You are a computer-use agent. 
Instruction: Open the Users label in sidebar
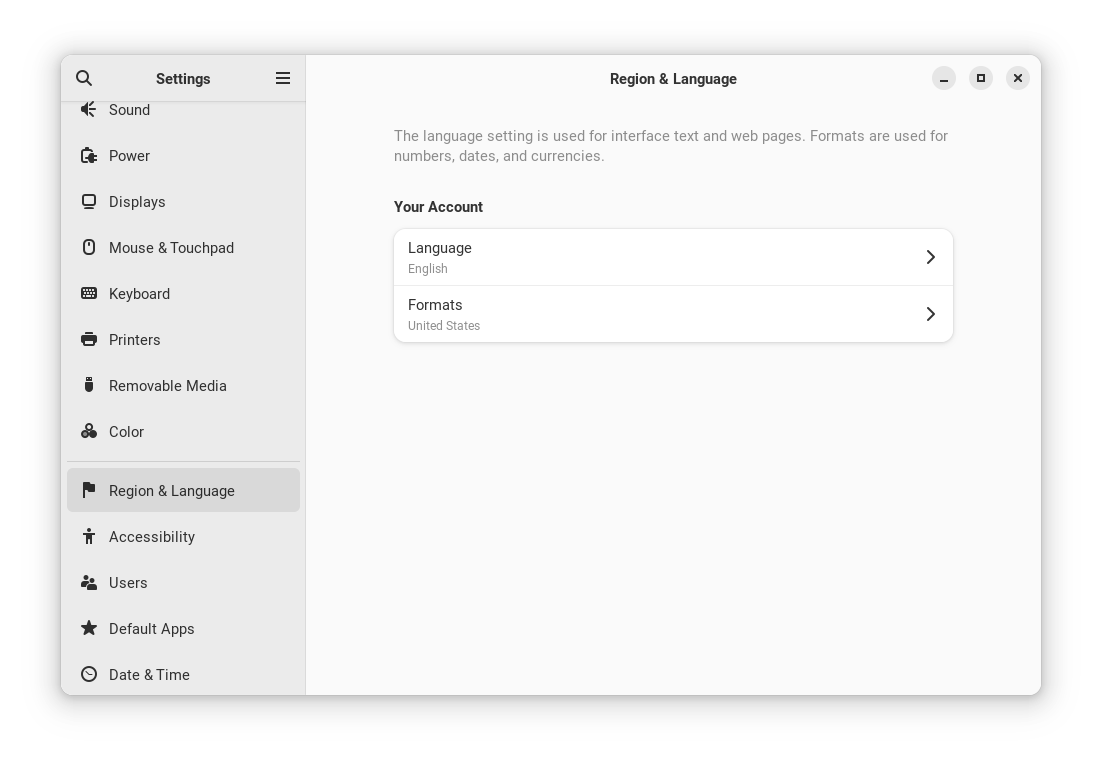coord(128,583)
